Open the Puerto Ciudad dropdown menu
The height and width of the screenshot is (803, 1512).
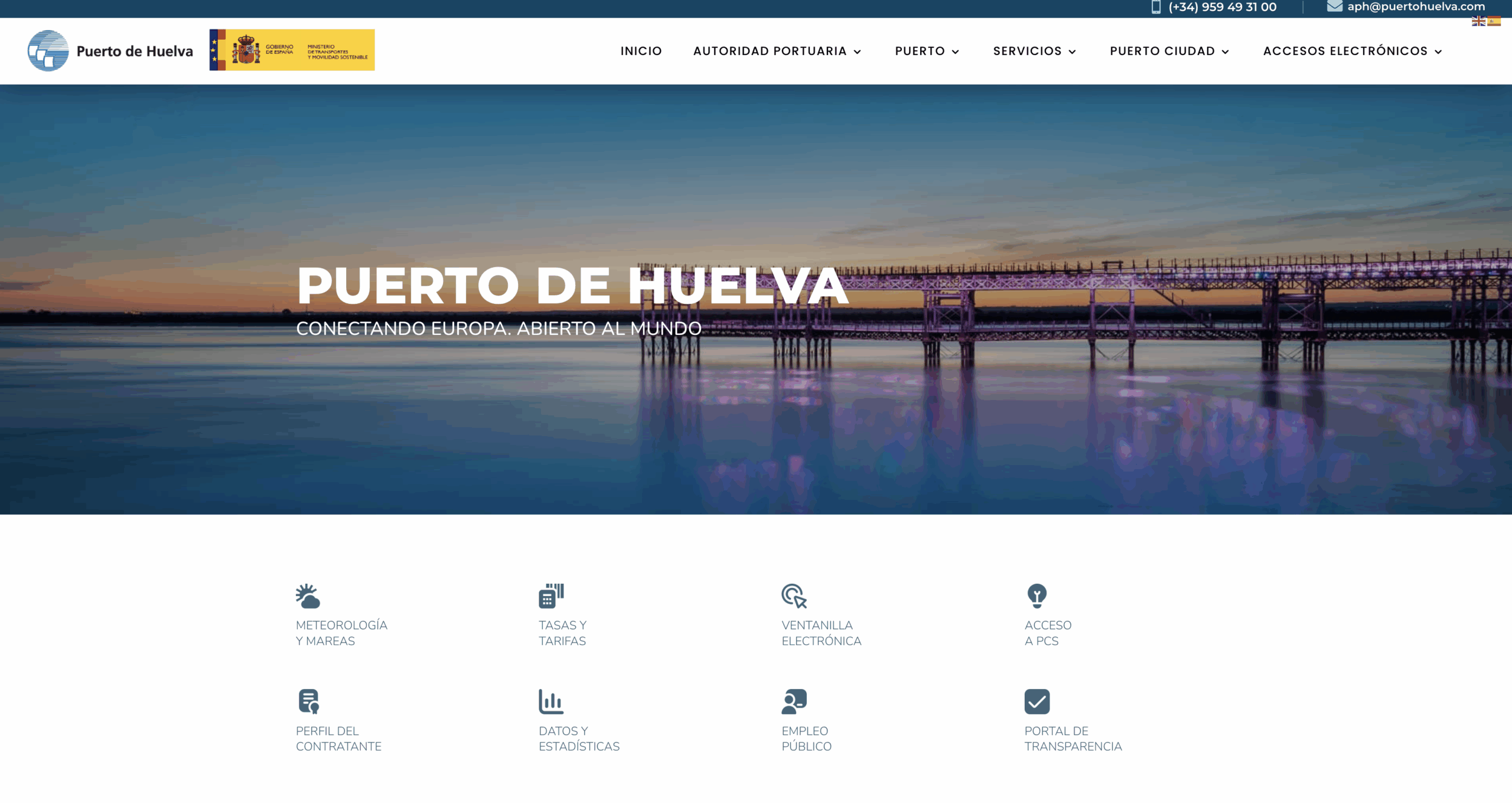(1169, 51)
